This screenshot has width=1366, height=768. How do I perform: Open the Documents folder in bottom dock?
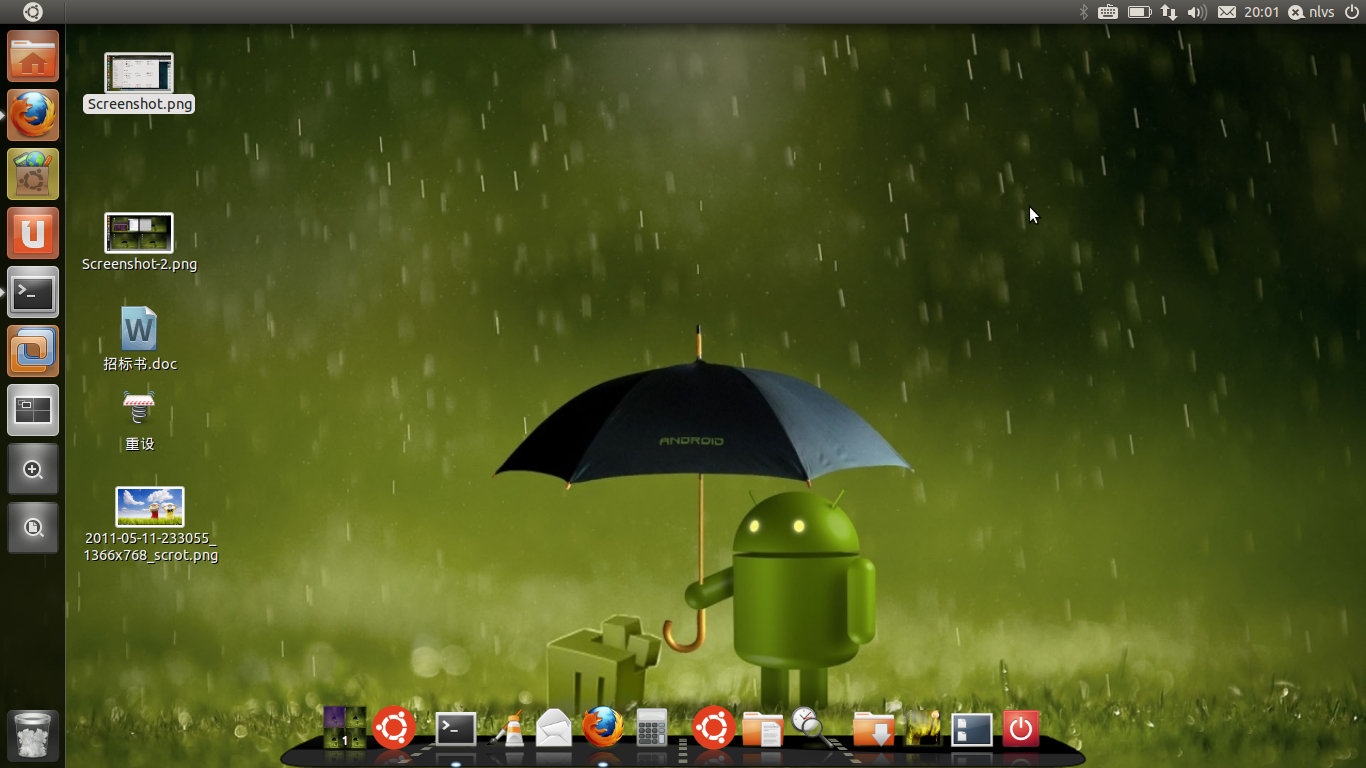(763, 729)
